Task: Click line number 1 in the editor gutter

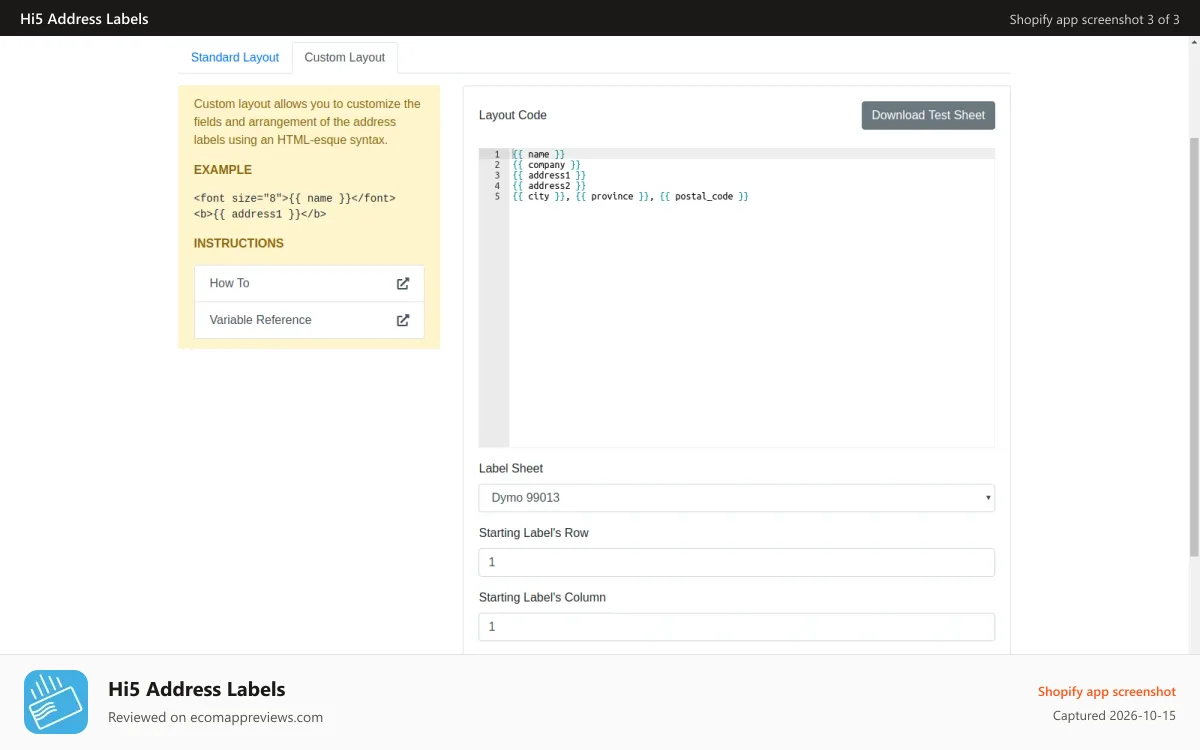Action: (496, 154)
